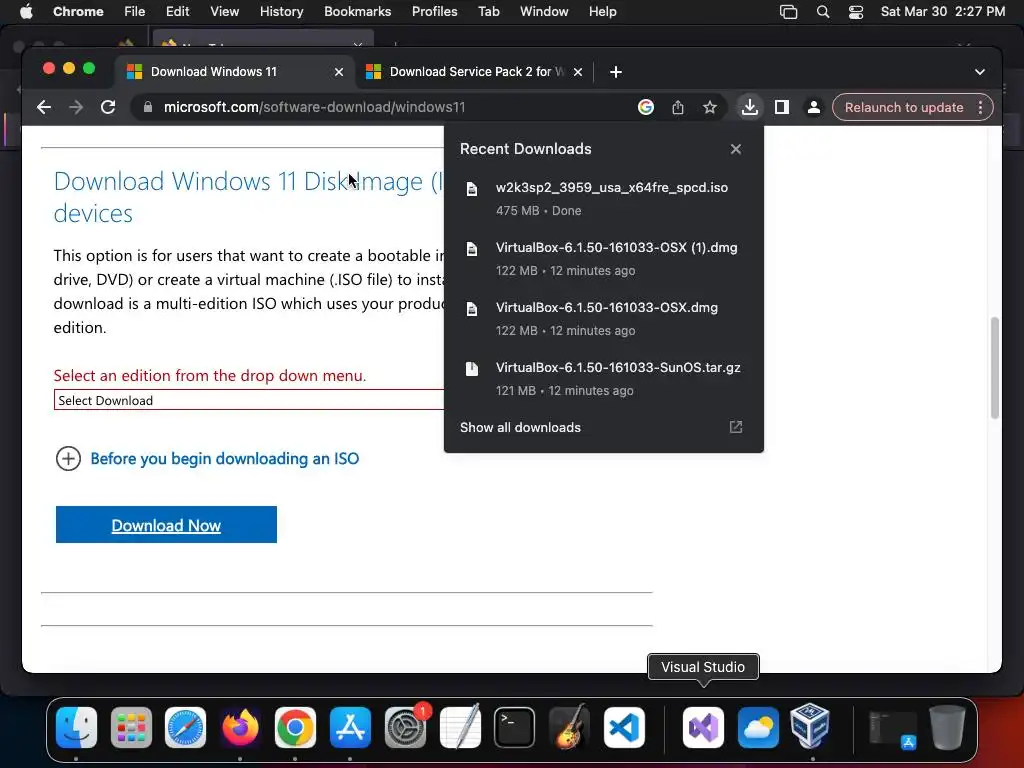Launch Safari from the dock
The image size is (1024, 768).
(185, 727)
